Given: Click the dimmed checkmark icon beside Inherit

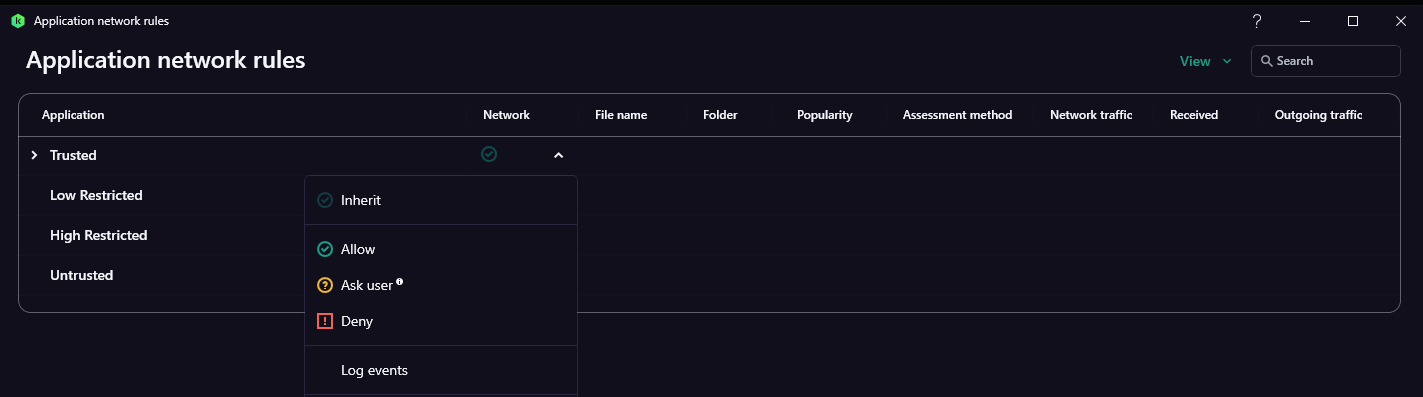Looking at the screenshot, I should pos(324,200).
